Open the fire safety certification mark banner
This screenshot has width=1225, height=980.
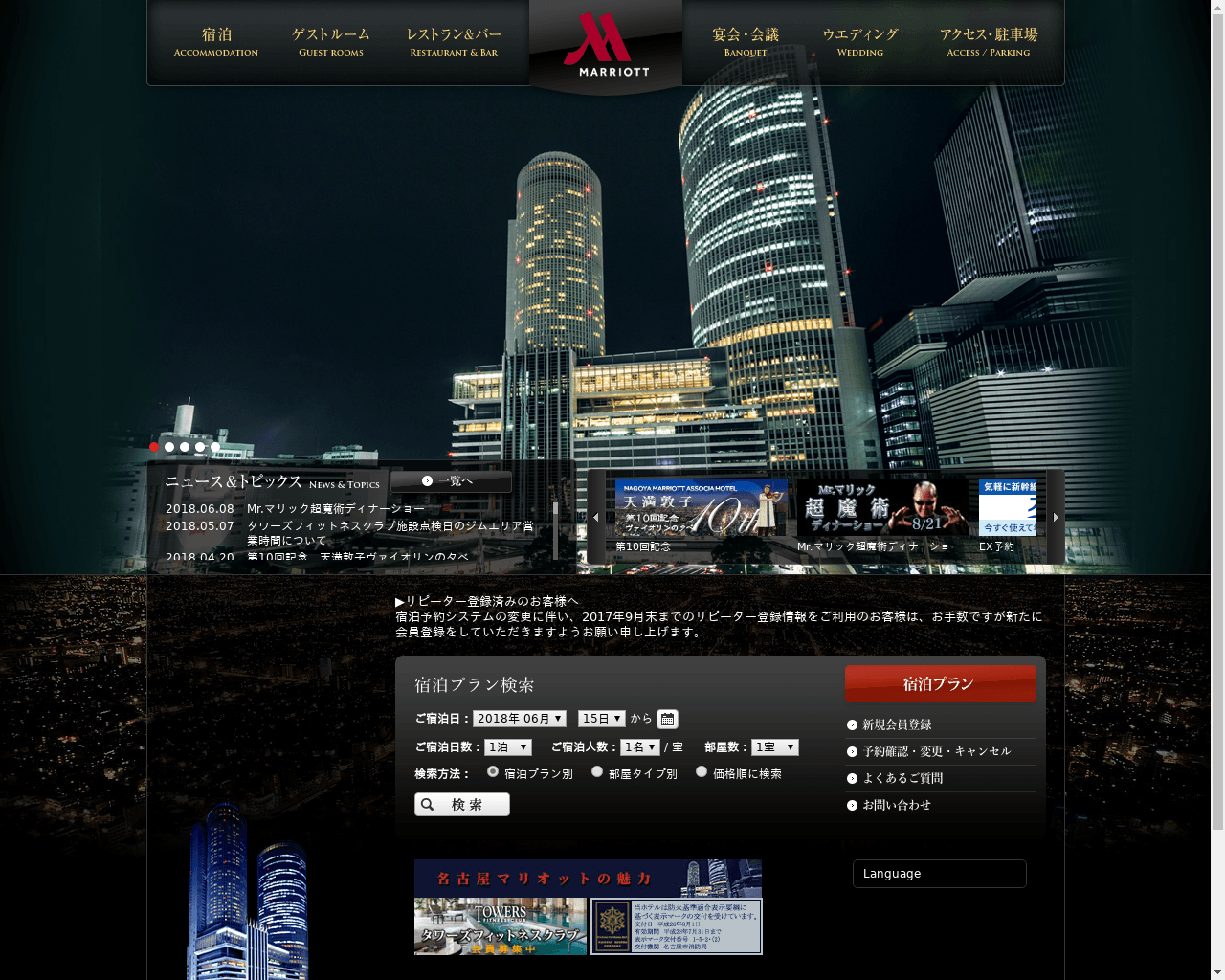tap(677, 926)
